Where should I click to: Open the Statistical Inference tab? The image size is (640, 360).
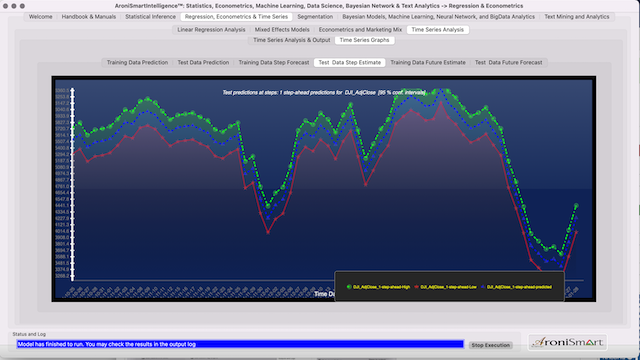click(x=150, y=17)
